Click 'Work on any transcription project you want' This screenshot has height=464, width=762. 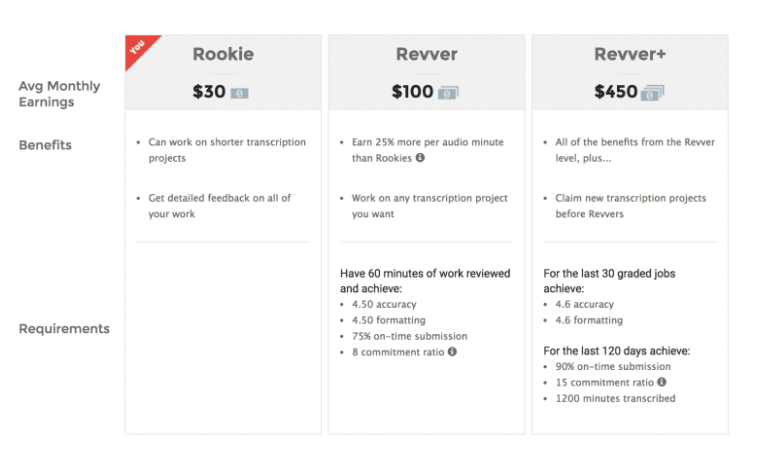coord(430,206)
